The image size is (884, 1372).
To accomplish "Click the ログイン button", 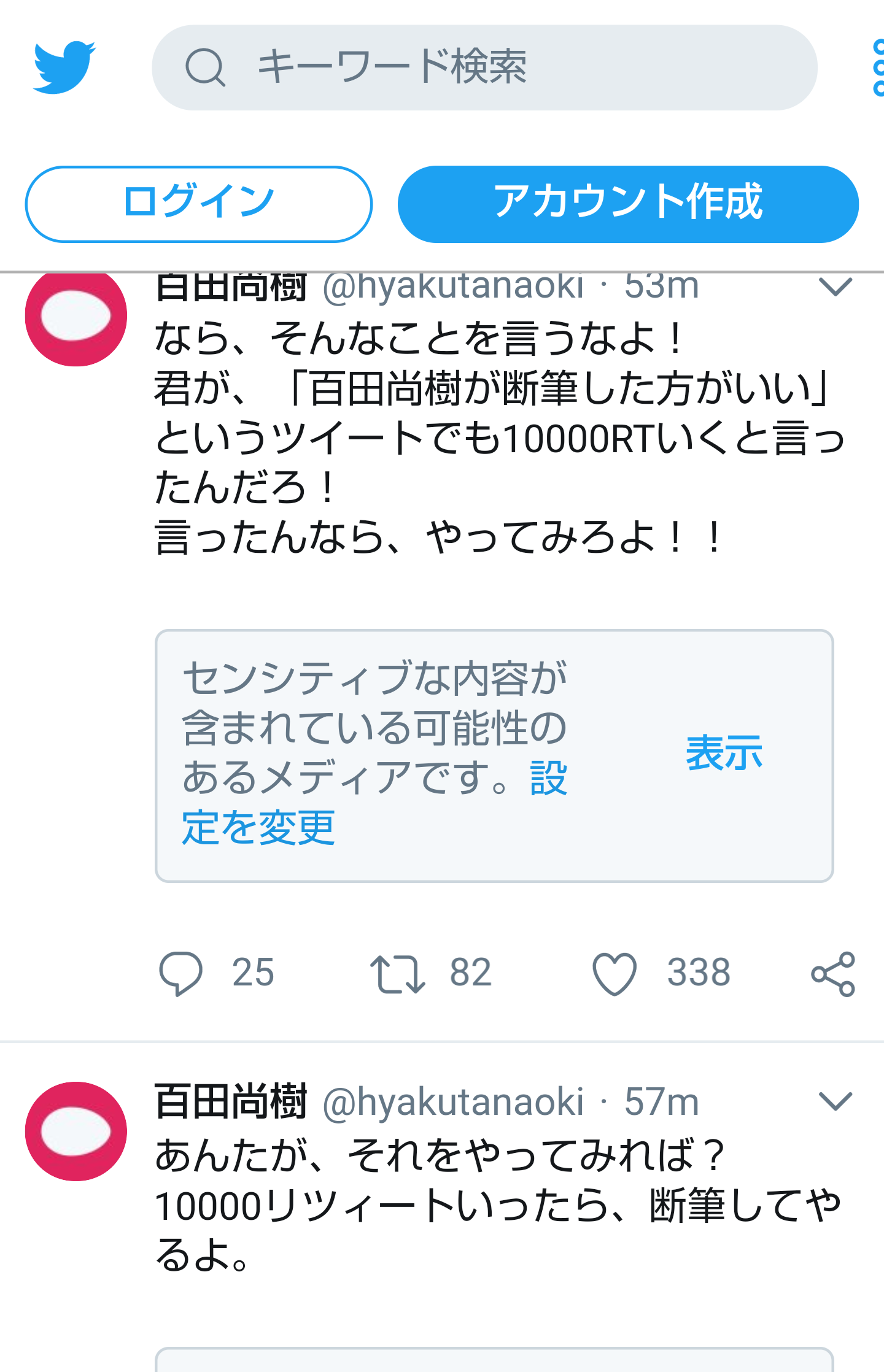I will [198, 204].
